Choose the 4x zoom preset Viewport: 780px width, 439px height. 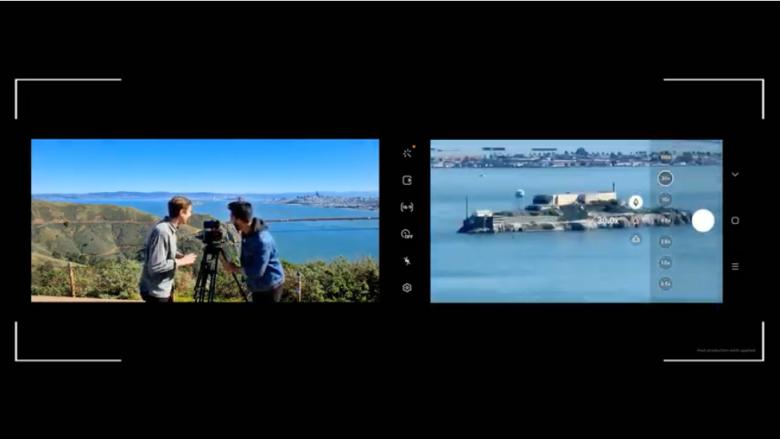pyautogui.click(x=666, y=221)
